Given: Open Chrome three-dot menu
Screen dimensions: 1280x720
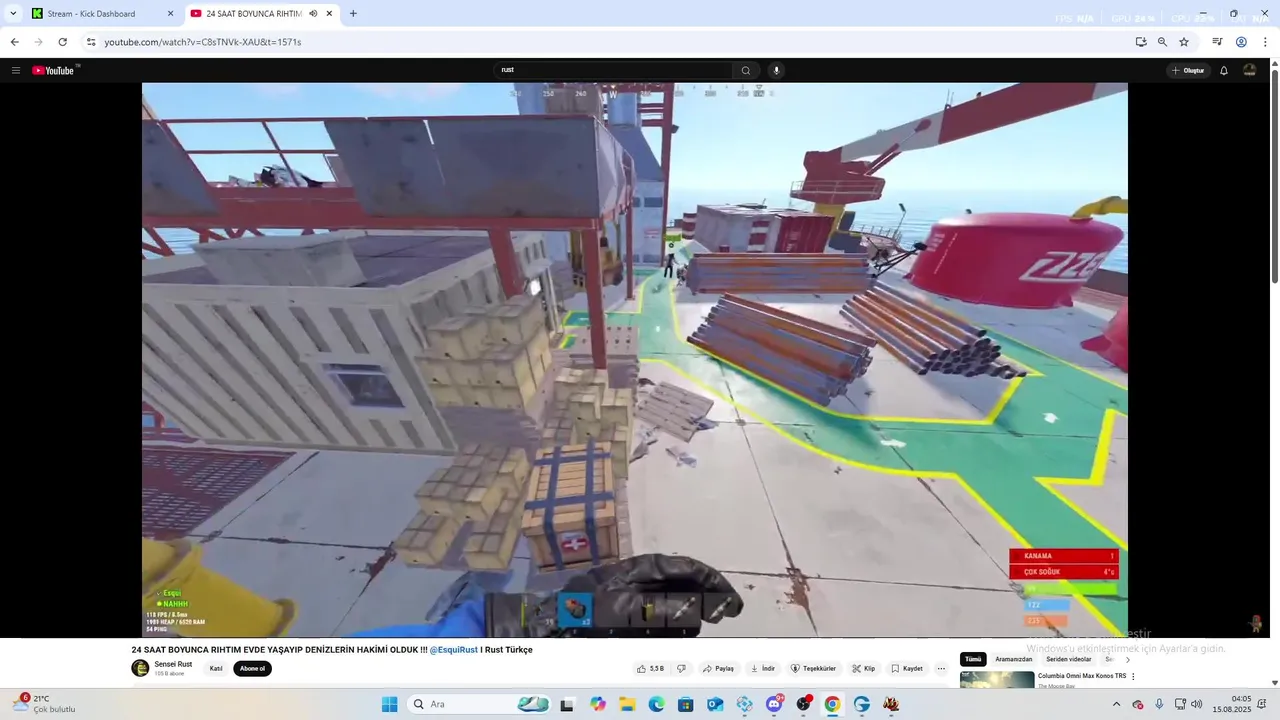Looking at the screenshot, I should tap(1265, 42).
